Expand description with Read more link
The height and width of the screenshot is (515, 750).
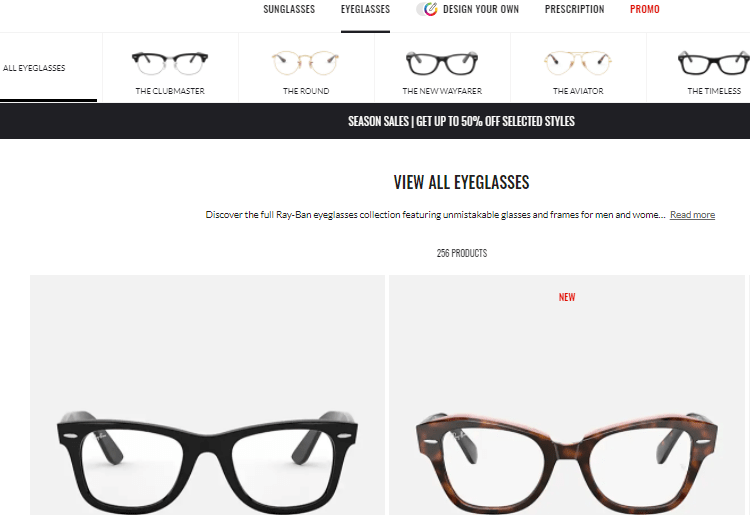(x=692, y=215)
